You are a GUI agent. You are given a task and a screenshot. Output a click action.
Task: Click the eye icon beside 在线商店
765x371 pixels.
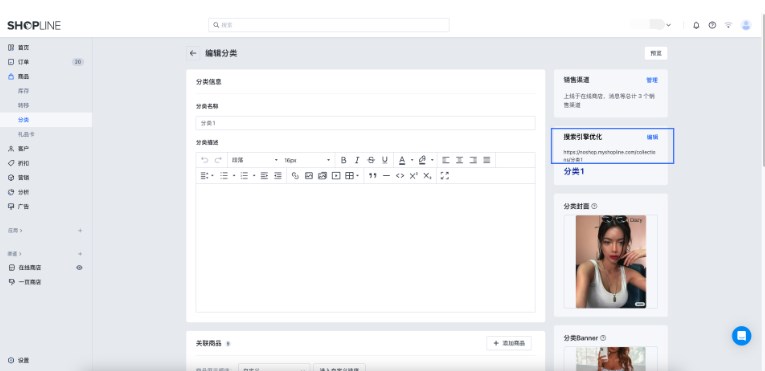tap(80, 268)
